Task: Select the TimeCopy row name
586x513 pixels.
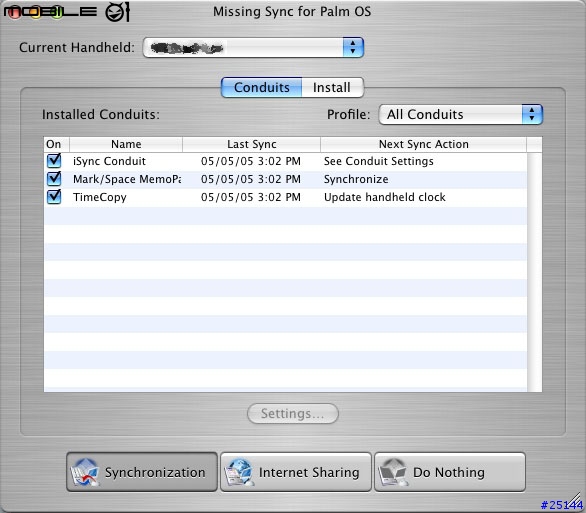Action: [x=99, y=197]
